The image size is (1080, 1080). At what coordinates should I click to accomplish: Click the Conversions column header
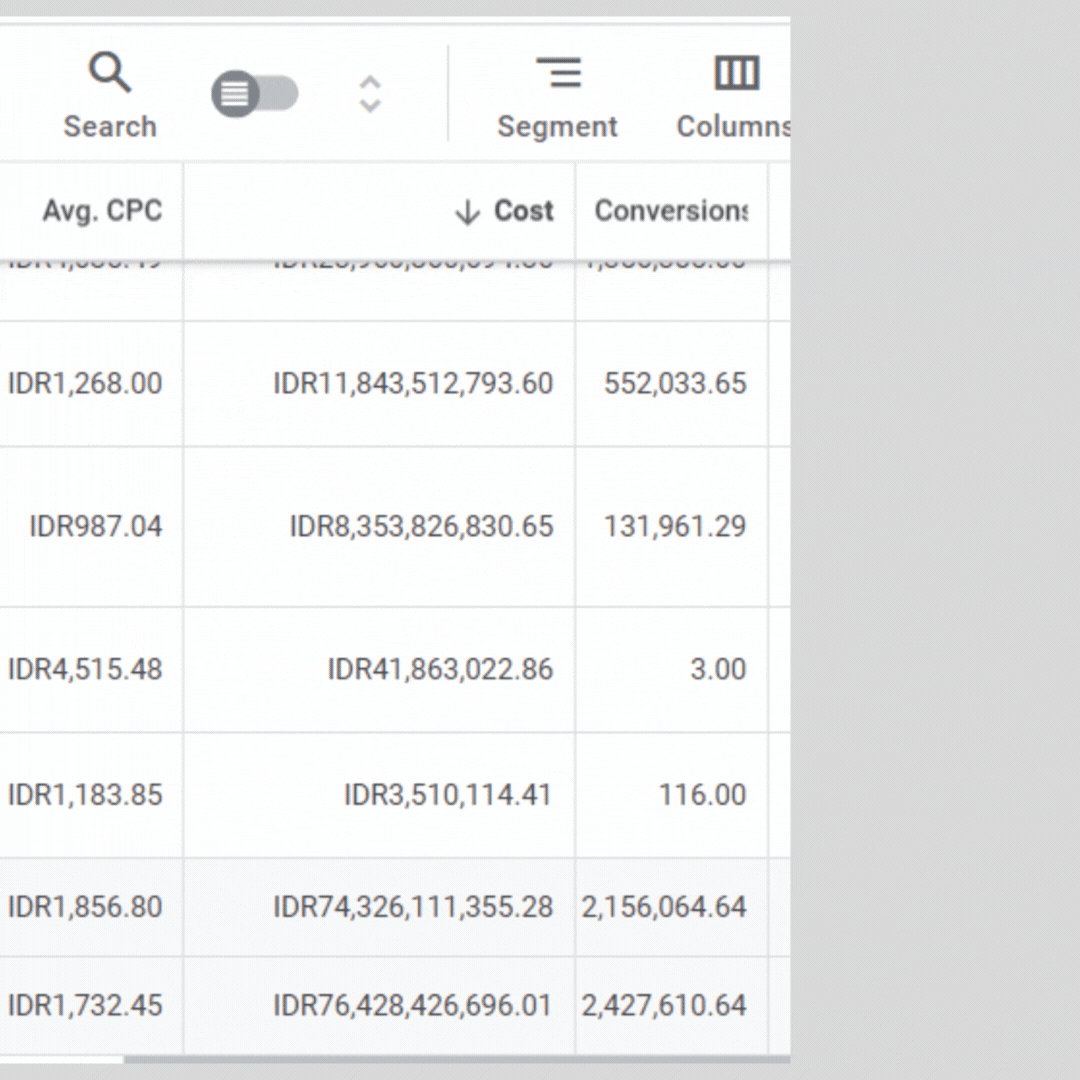[x=670, y=211]
